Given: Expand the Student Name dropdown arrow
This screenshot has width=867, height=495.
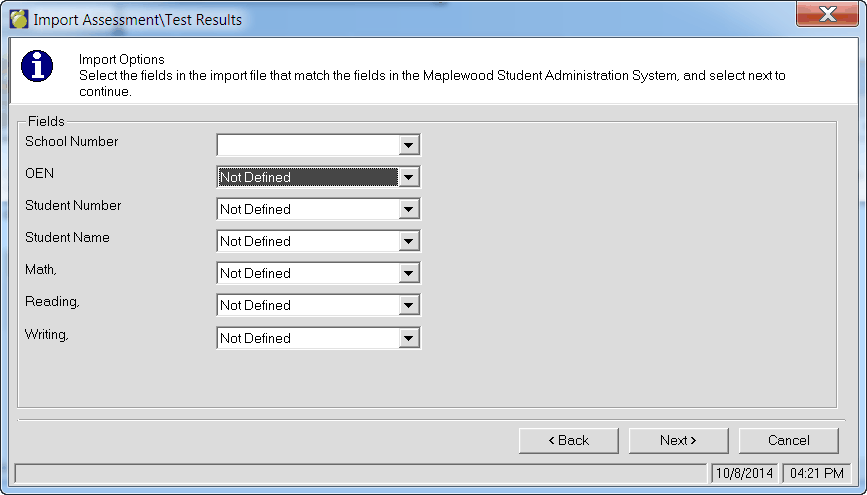Looking at the screenshot, I should point(407,241).
